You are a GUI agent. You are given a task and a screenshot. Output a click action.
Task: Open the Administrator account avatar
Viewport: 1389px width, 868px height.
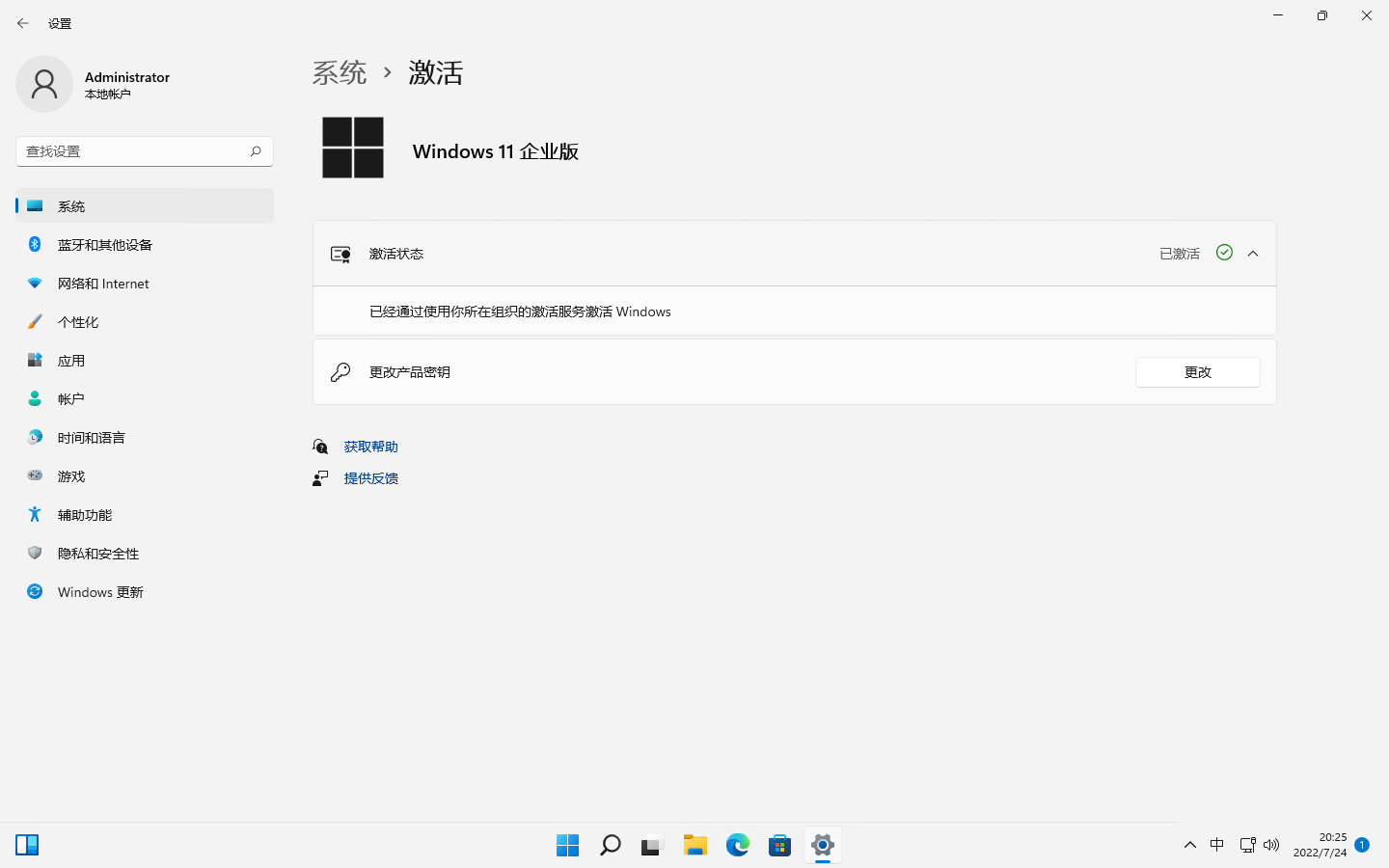[44, 84]
